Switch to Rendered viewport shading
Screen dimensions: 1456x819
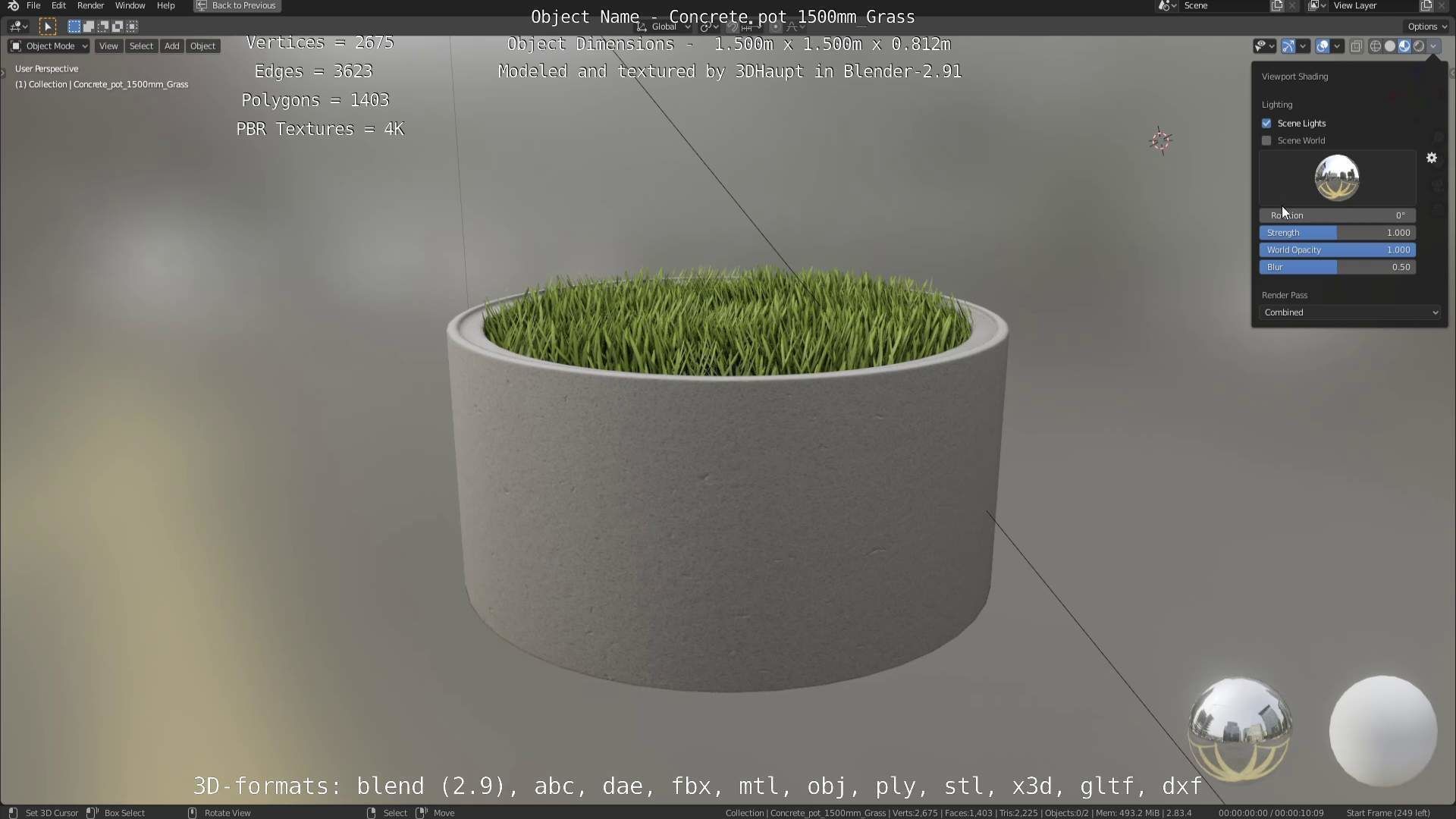[x=1419, y=46]
